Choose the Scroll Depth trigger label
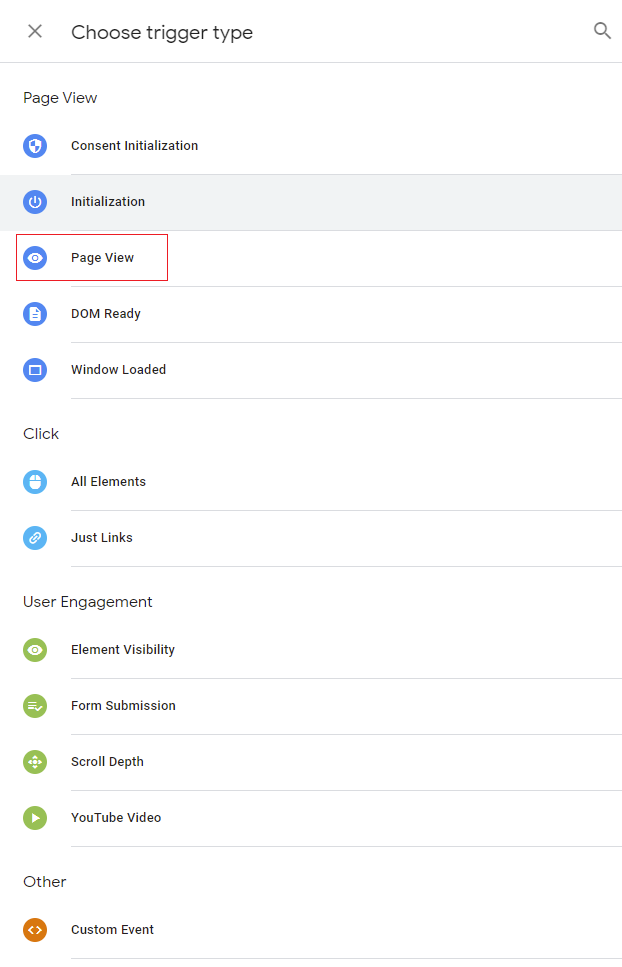 (107, 762)
